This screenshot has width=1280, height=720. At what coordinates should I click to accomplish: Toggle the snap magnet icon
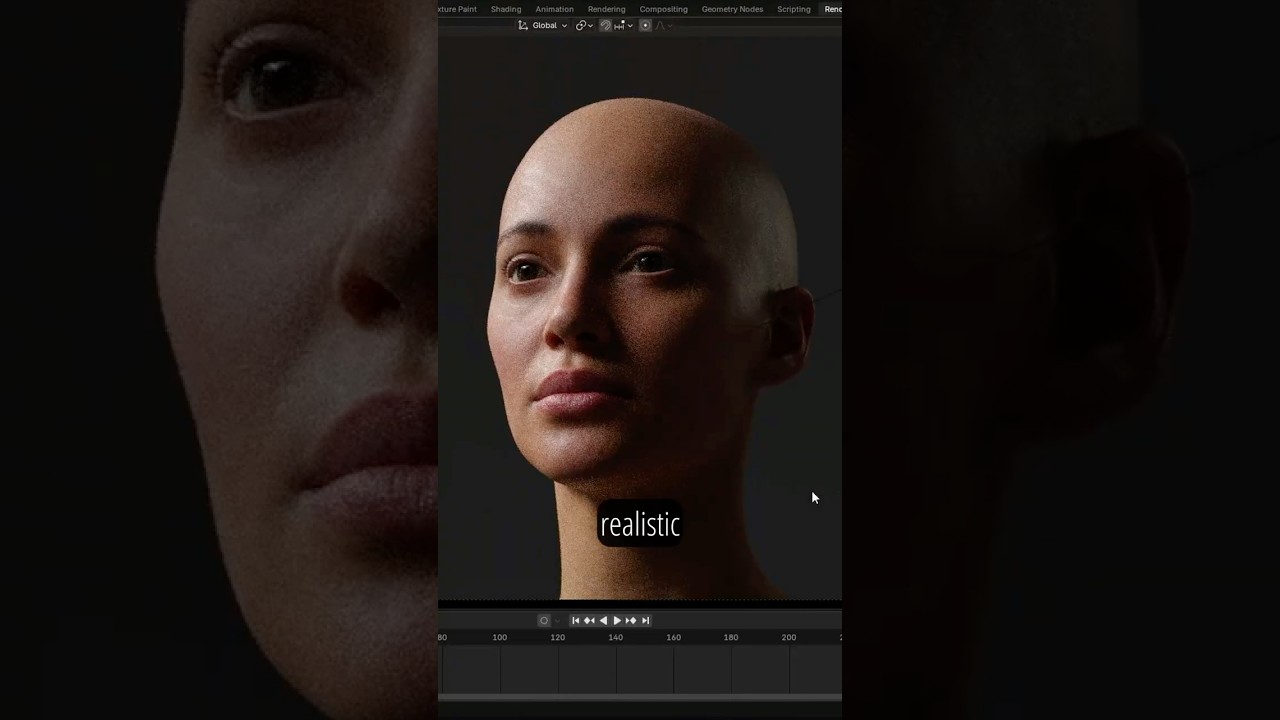click(x=605, y=25)
